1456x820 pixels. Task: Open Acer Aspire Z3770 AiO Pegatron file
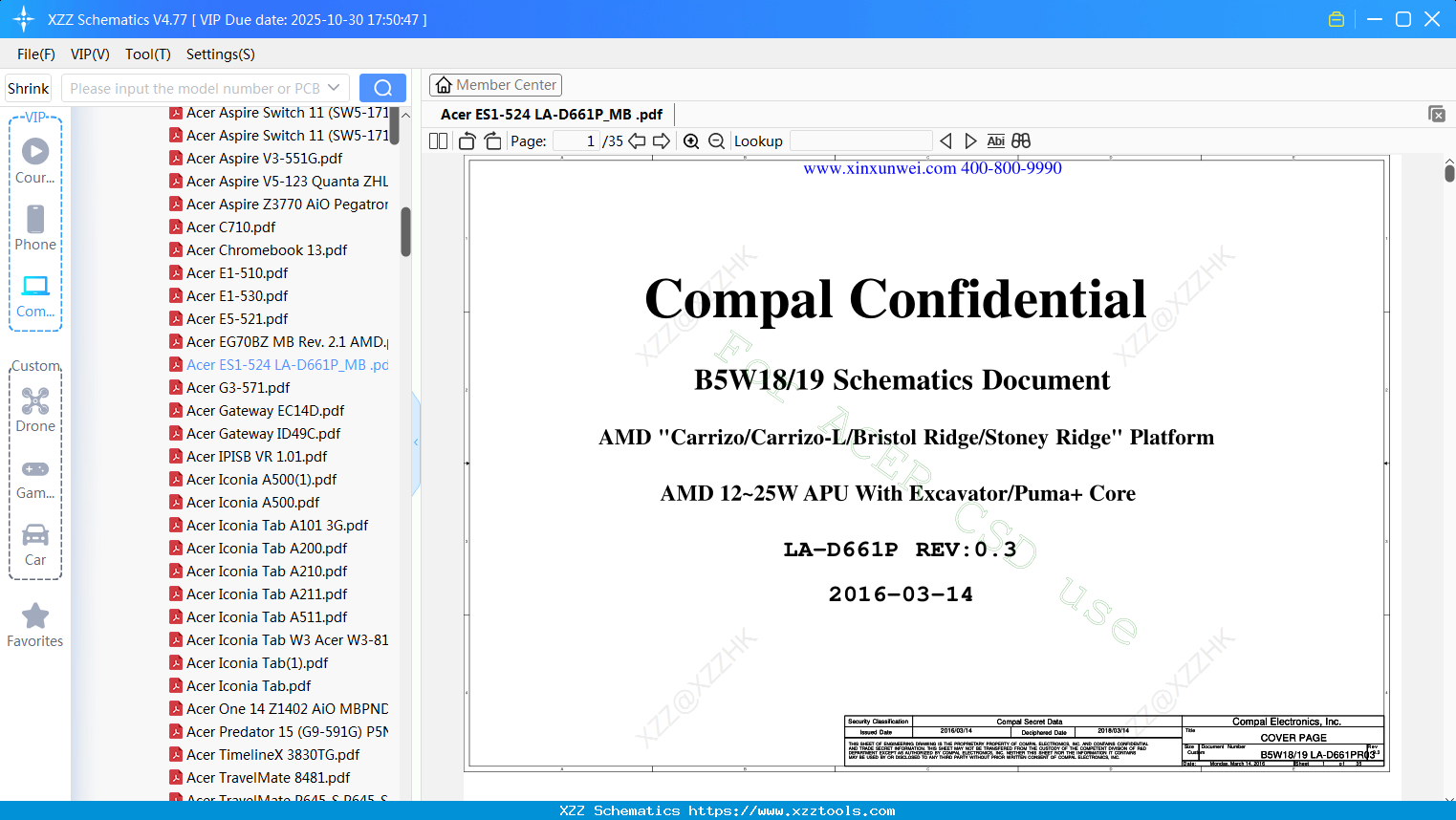tap(278, 205)
